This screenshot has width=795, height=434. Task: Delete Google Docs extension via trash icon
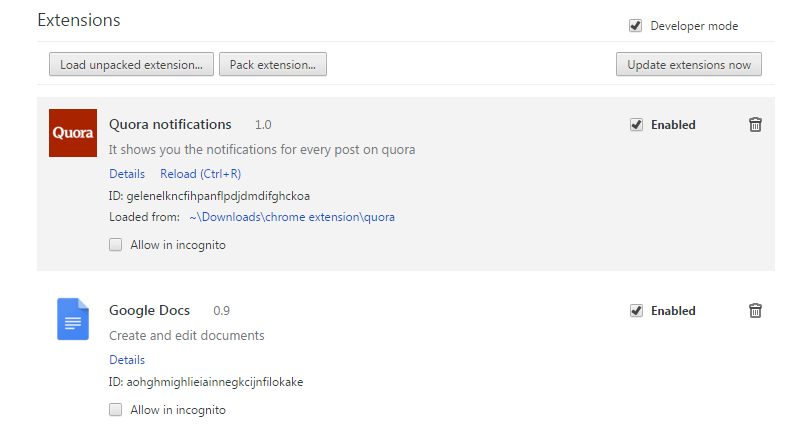[755, 311]
